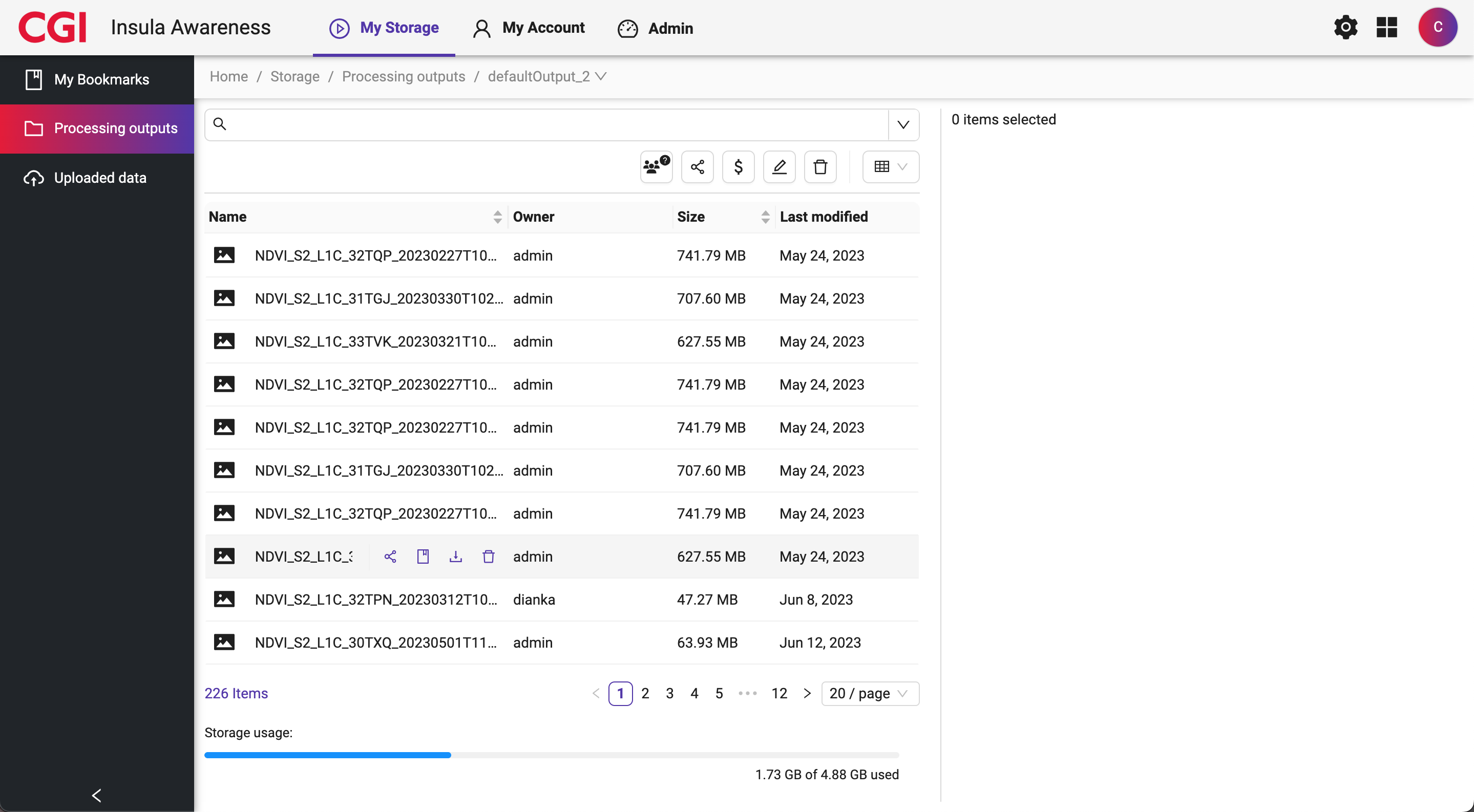
Task: Click image icon of the dianka-owned file
Action: pos(224,600)
